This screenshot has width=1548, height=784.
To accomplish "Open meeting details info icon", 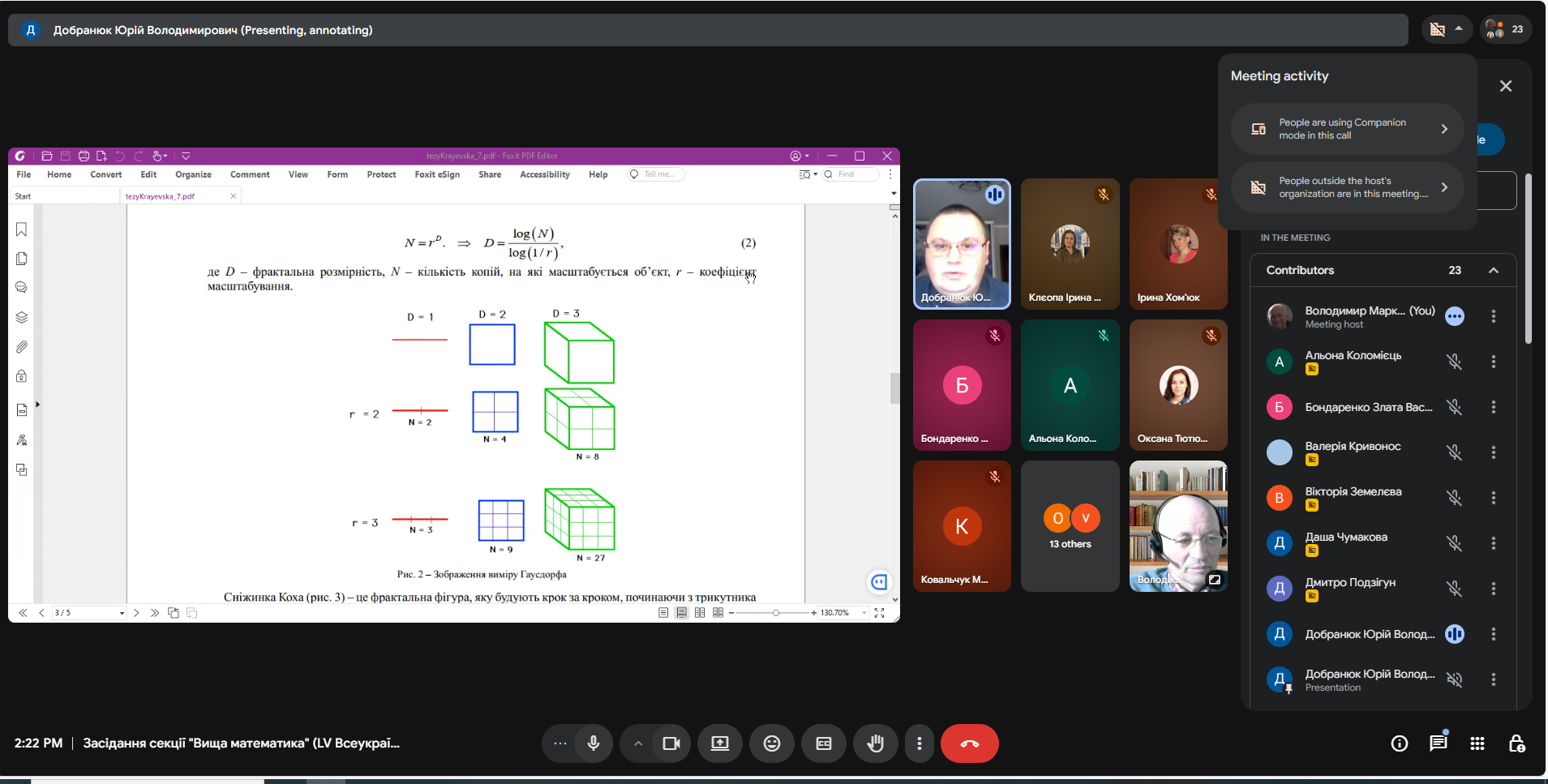I will pyautogui.click(x=1399, y=743).
